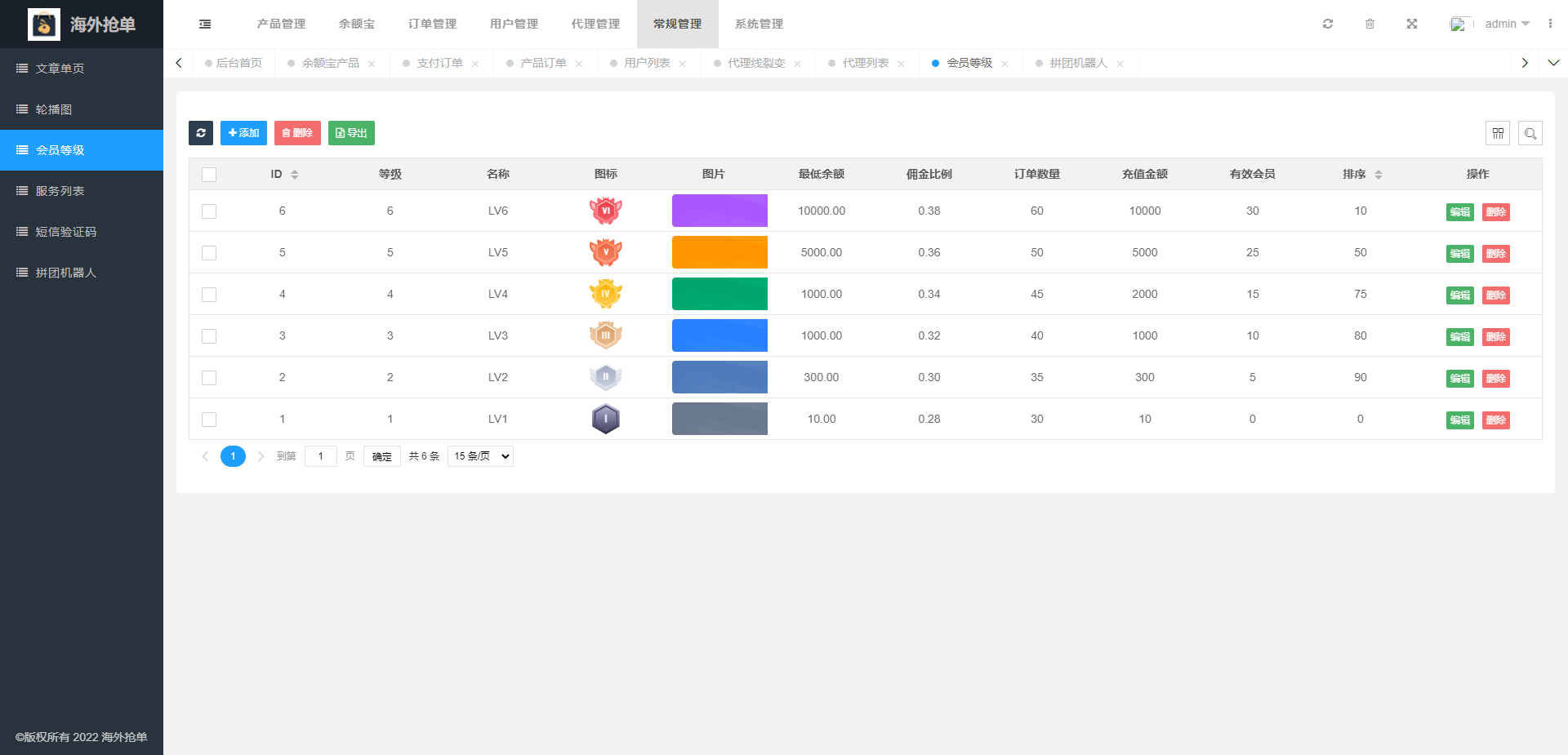
Task: Click the LV6 badge icon
Action: tap(605, 211)
